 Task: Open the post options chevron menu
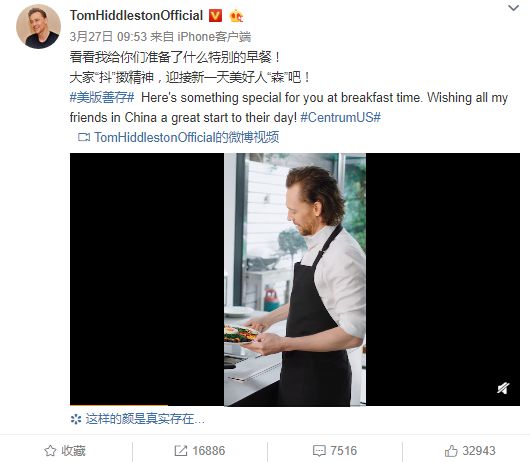(513, 8)
